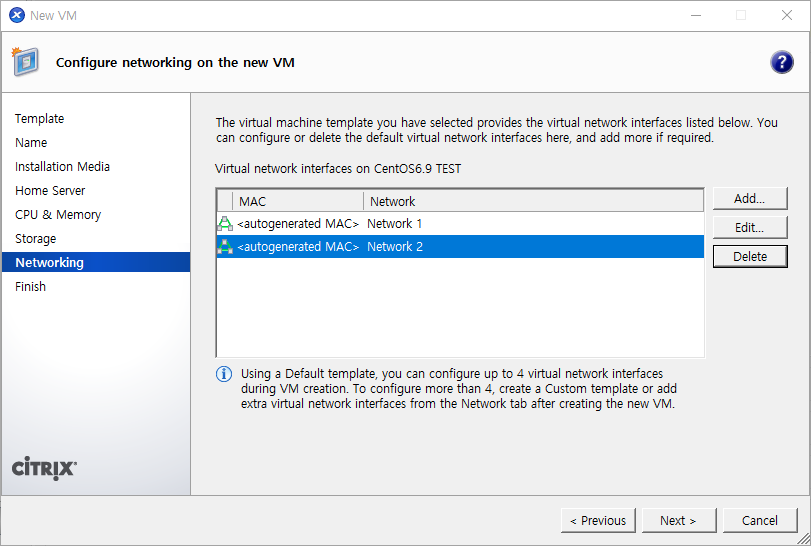The image size is (811, 546).
Task: Switch to the Storage step
Action: (36, 239)
